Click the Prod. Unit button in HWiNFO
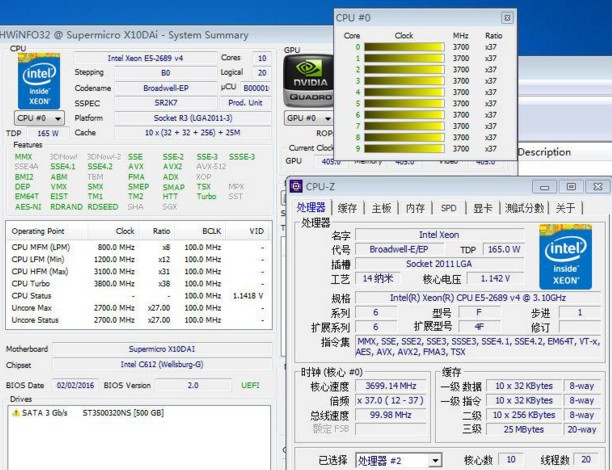Screen dimensions: 612x470 pyautogui.click(x=245, y=103)
